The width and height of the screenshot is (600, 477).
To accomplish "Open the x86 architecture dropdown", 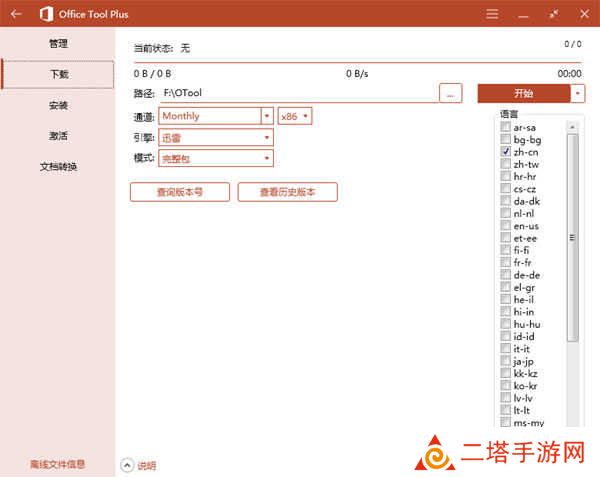I will [295, 116].
